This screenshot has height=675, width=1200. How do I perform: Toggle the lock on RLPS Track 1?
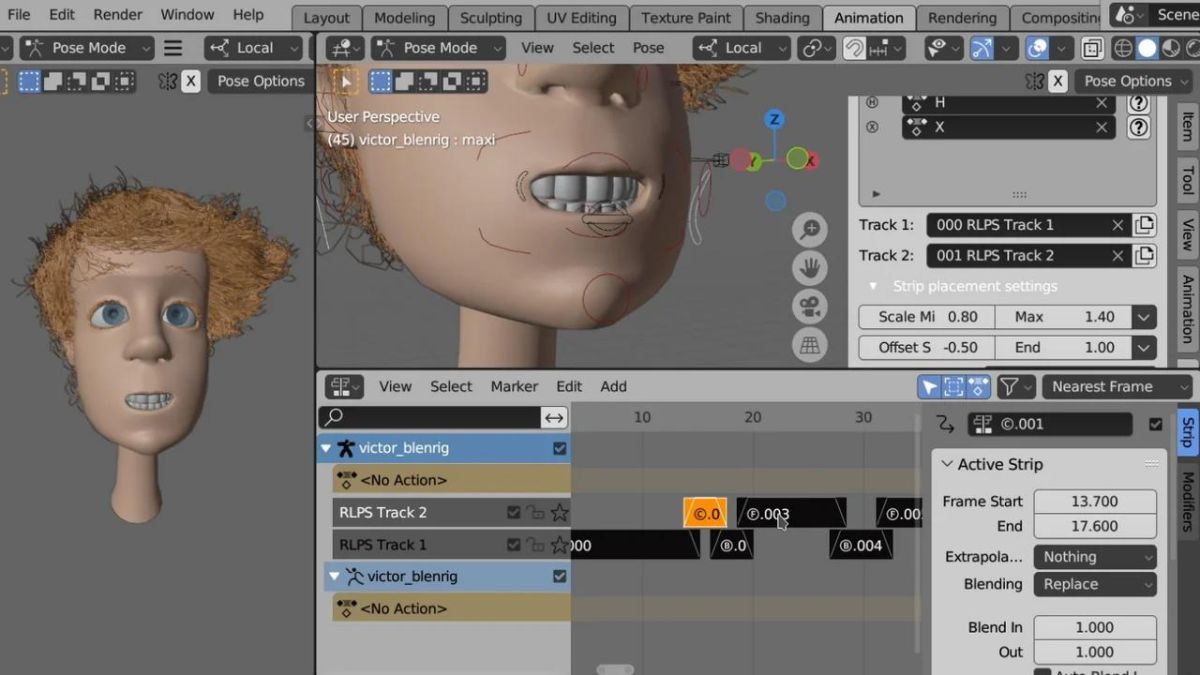pyautogui.click(x=536, y=545)
